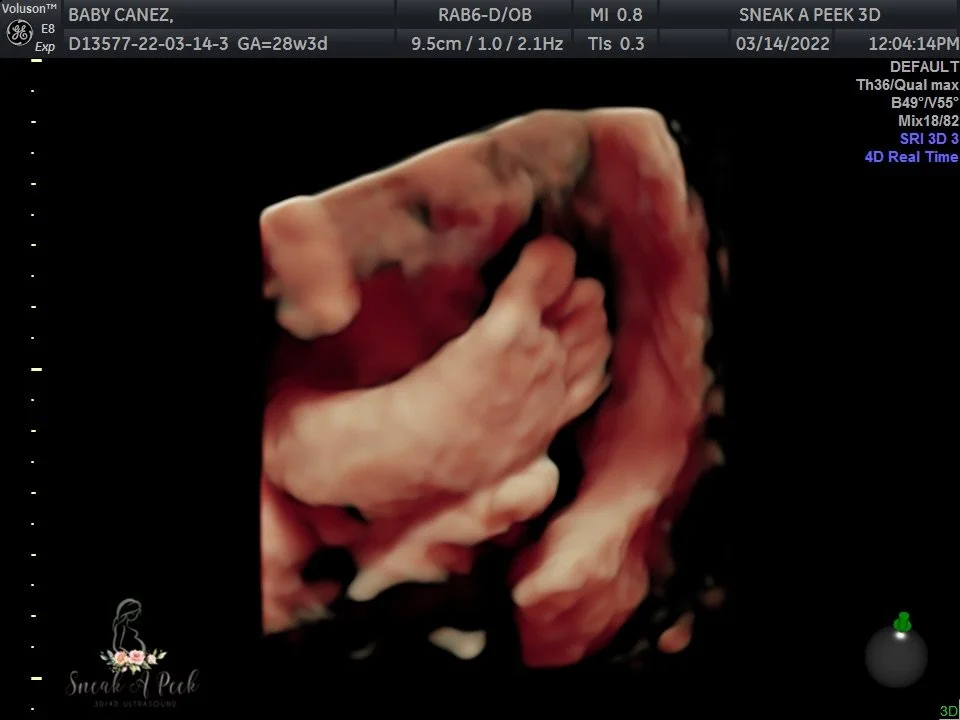Click the depth and frequency readout 9.5cm / 1.0 / 2.1Hz

point(487,43)
